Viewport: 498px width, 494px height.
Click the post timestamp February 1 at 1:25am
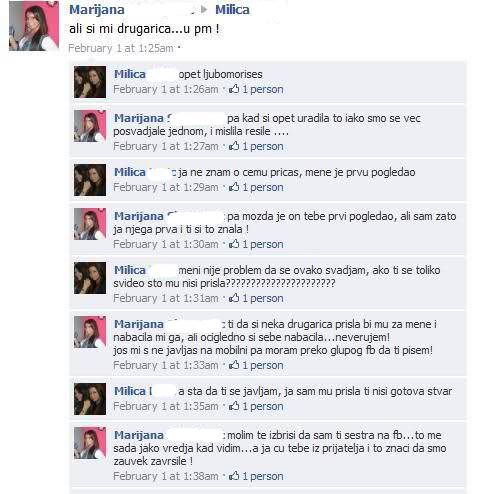pyautogui.click(x=121, y=48)
